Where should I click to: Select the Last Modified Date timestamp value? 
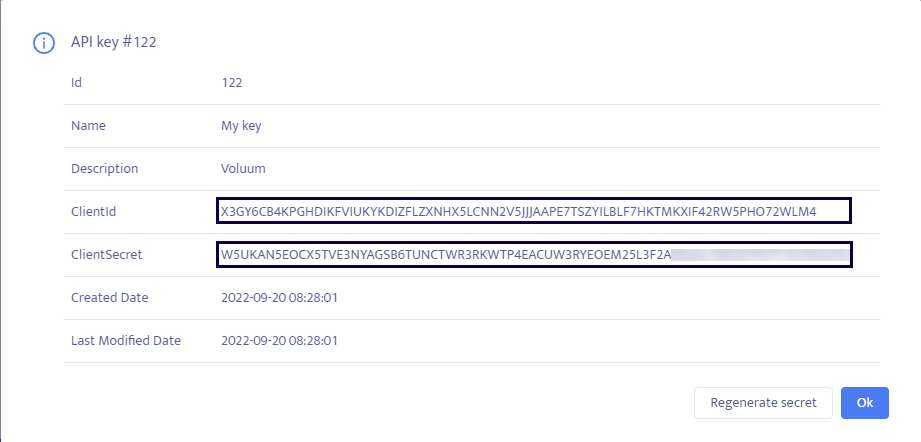pyautogui.click(x=279, y=341)
